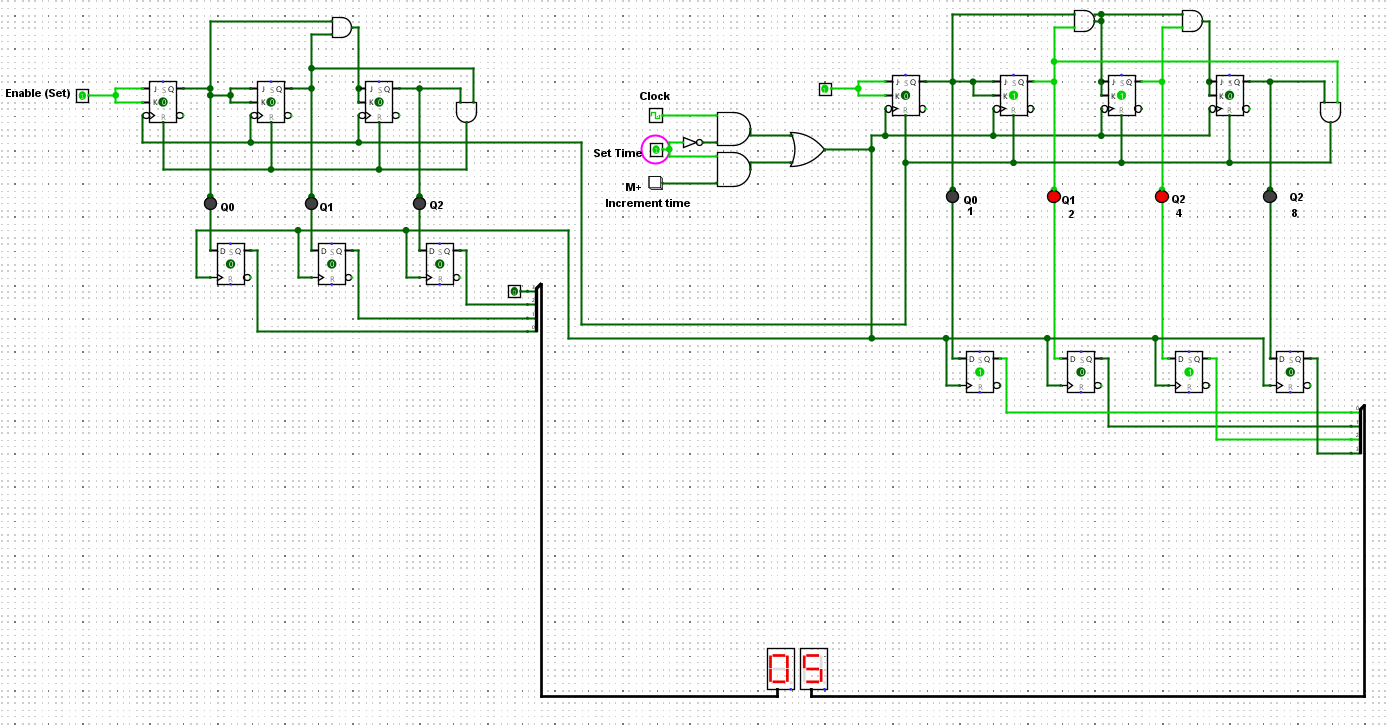Select downward AND gate right of the 4-bit counter flip-flops

pyautogui.click(x=1330, y=112)
